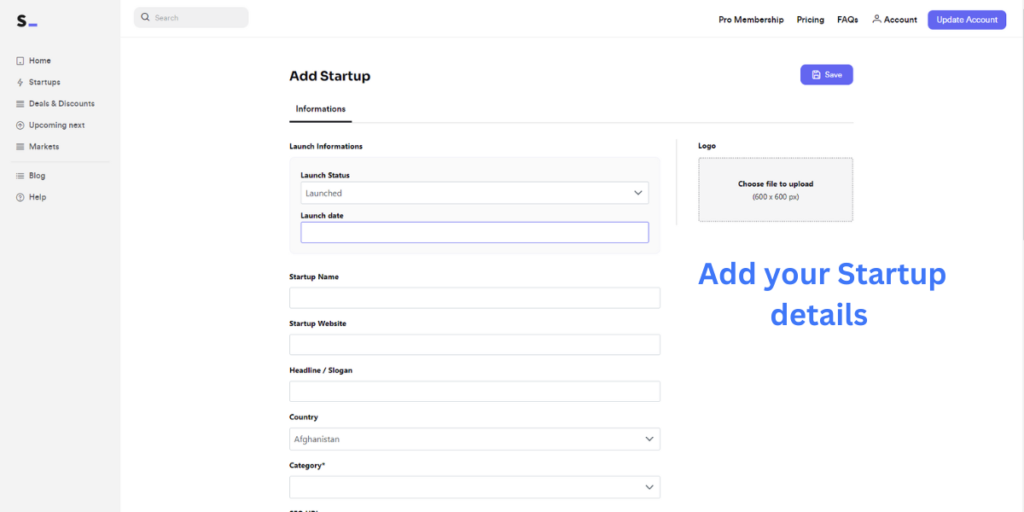The height and width of the screenshot is (512, 1024).
Task: Click the Blog list icon
Action: [20, 176]
